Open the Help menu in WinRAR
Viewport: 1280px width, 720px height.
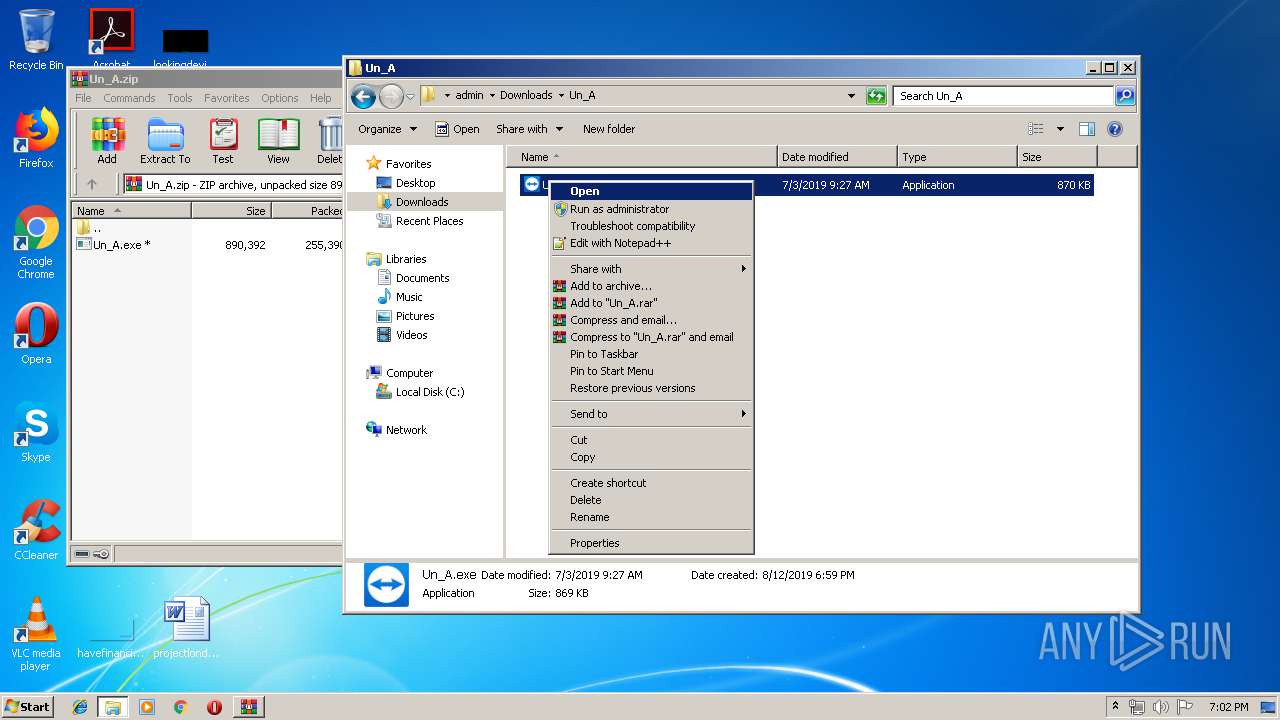[320, 98]
